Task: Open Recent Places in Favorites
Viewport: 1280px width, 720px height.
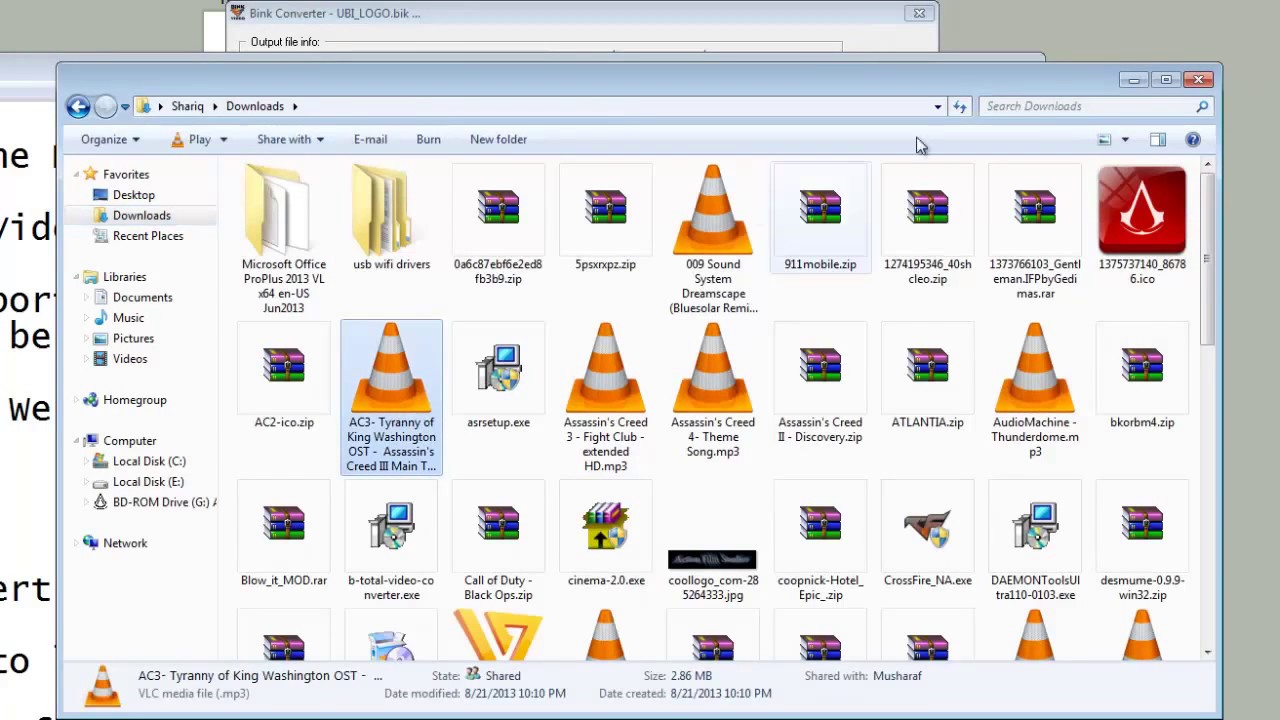Action: point(148,236)
